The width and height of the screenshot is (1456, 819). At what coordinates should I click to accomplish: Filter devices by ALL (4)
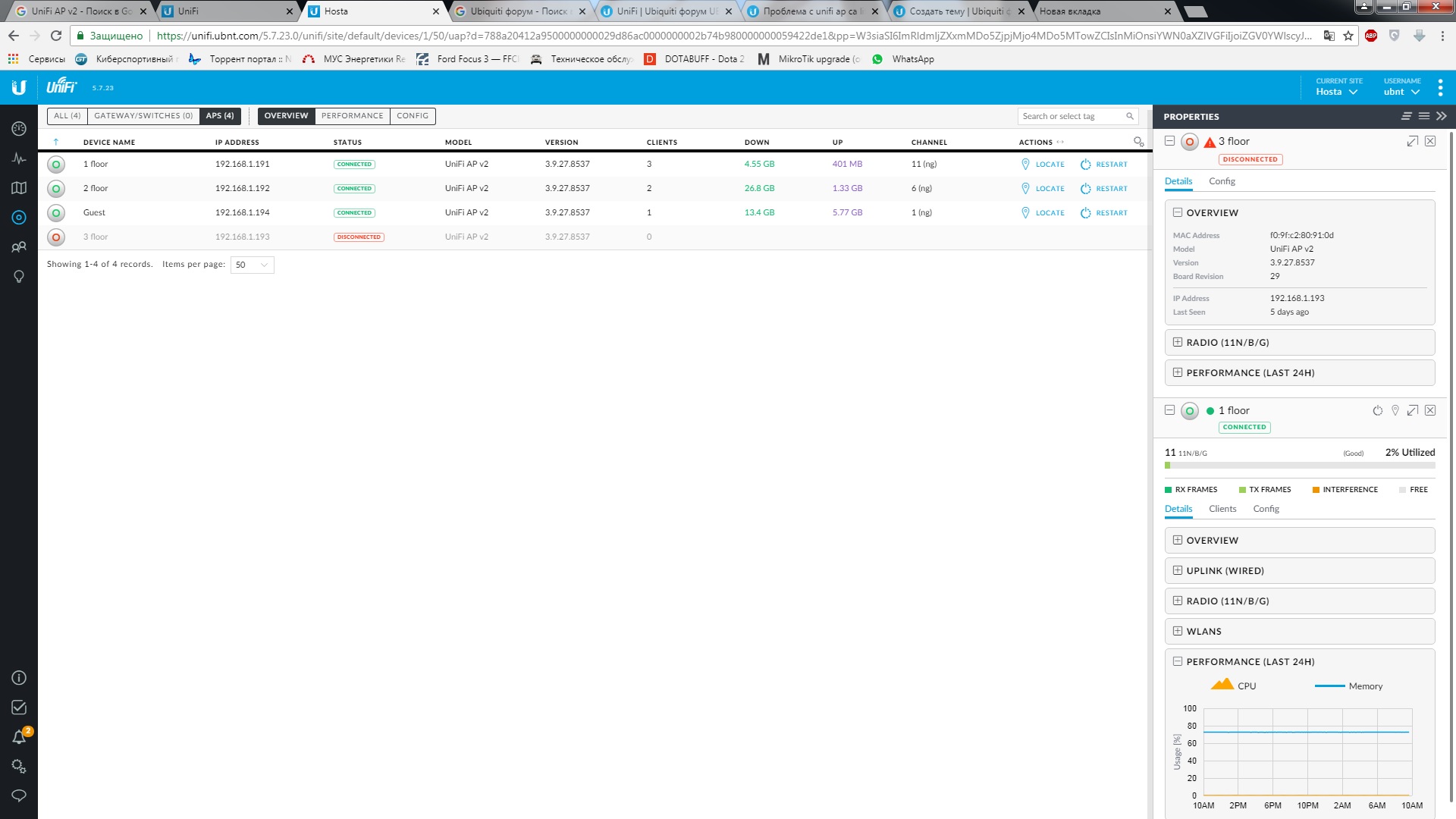tap(67, 116)
